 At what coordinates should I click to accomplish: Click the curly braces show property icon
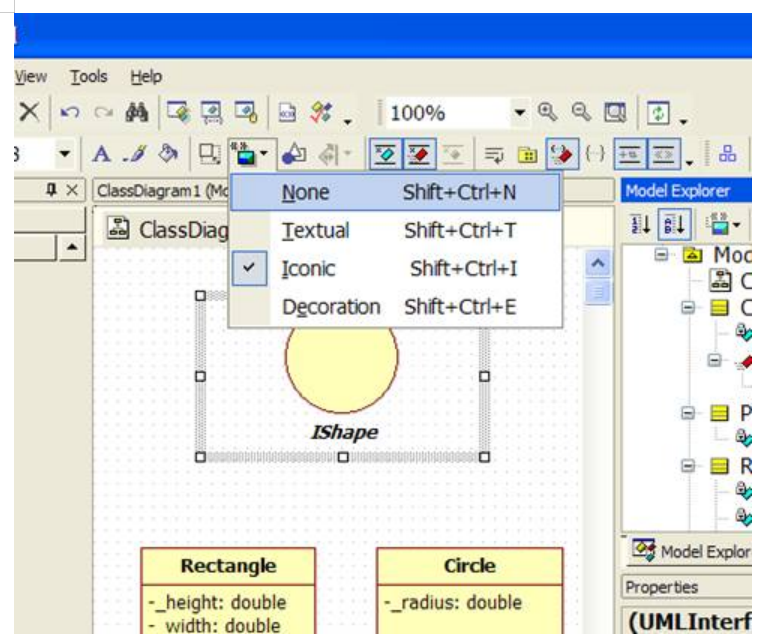(595, 155)
